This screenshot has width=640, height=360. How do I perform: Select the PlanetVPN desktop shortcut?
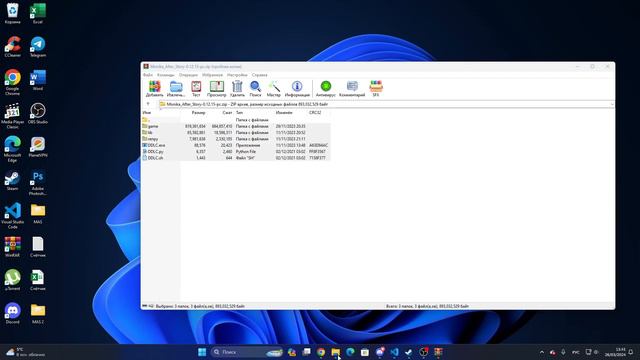click(x=38, y=147)
